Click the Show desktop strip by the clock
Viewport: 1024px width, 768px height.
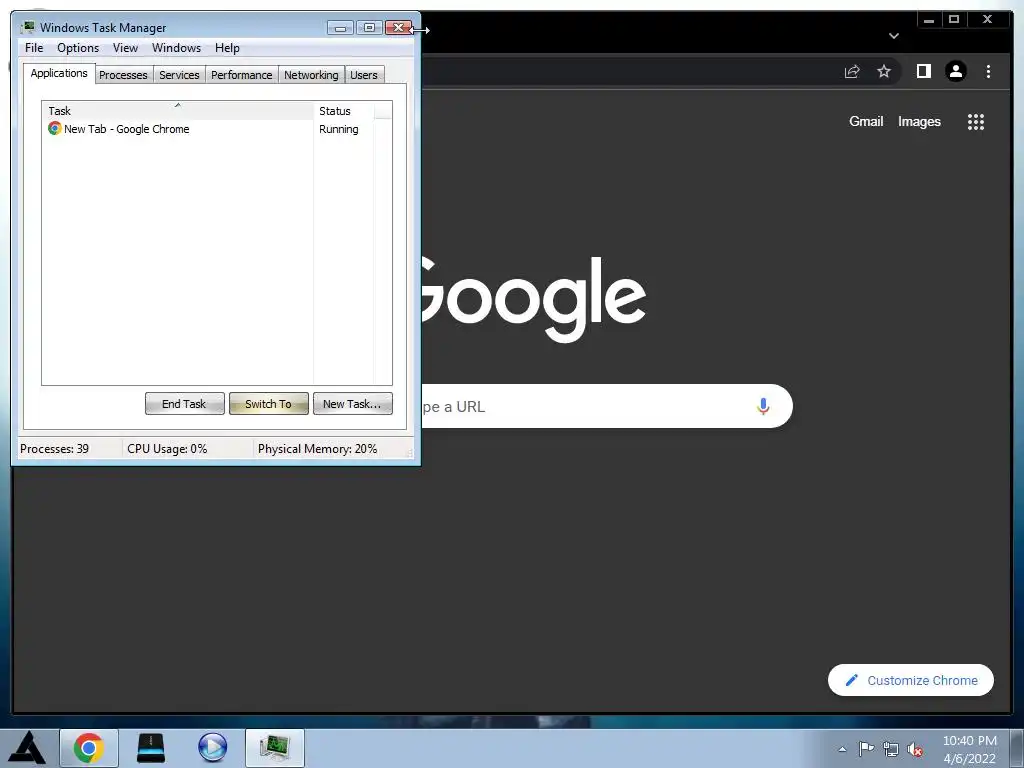(1017, 748)
